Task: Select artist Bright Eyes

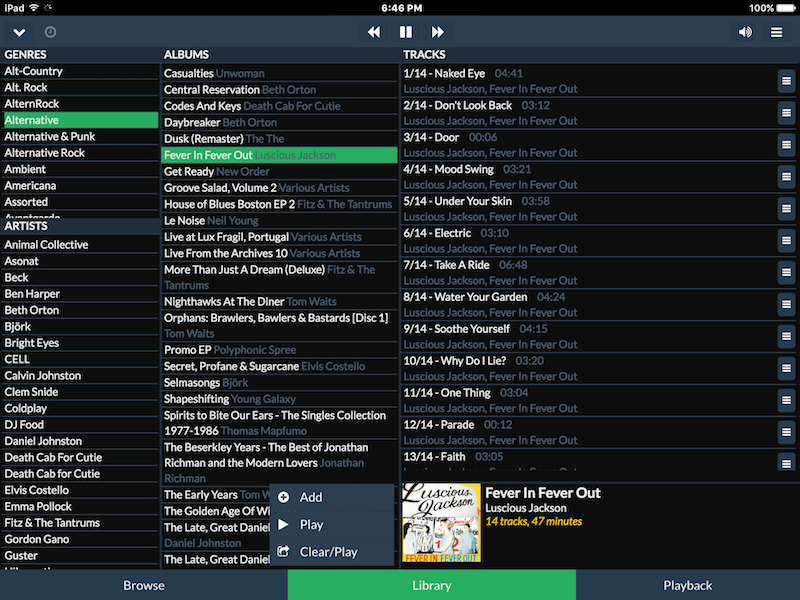Action: click(x=81, y=343)
